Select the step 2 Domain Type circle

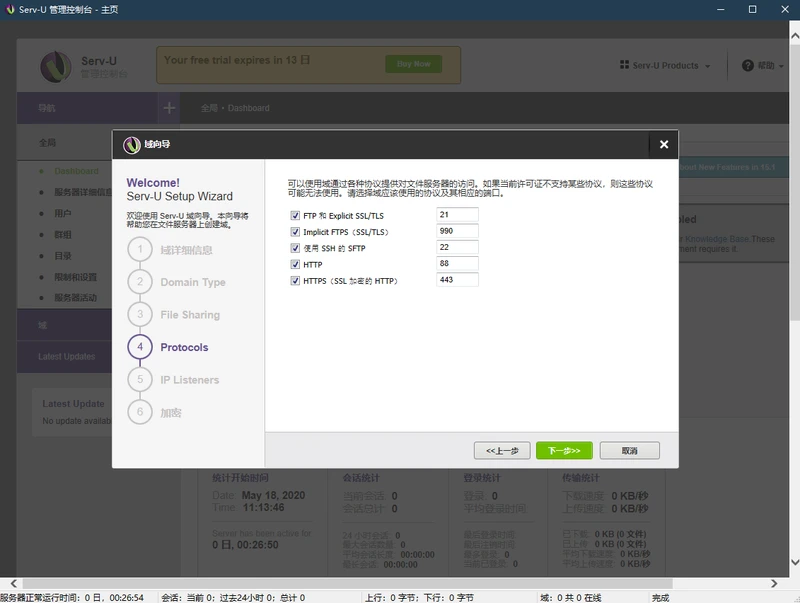coord(140,282)
